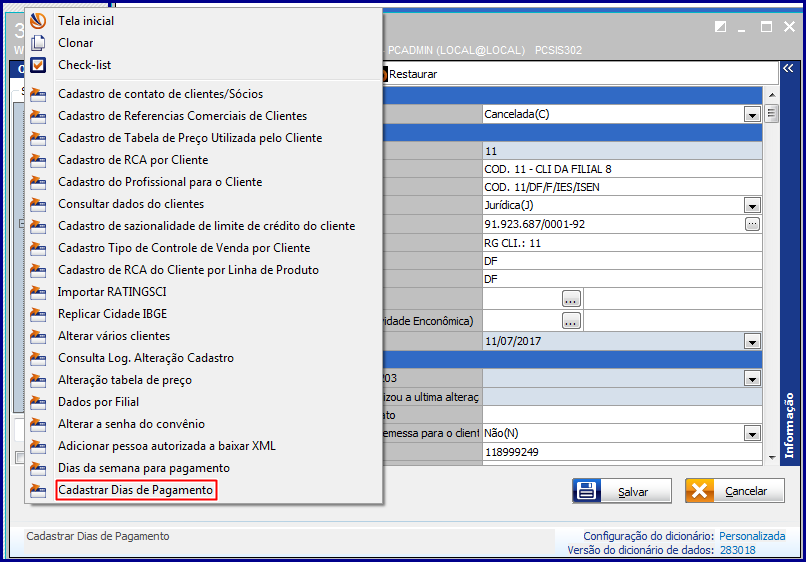Click icon beside Cadastro do Profissional para o Cliente
Viewport: 806px width, 562px height.
tap(38, 182)
